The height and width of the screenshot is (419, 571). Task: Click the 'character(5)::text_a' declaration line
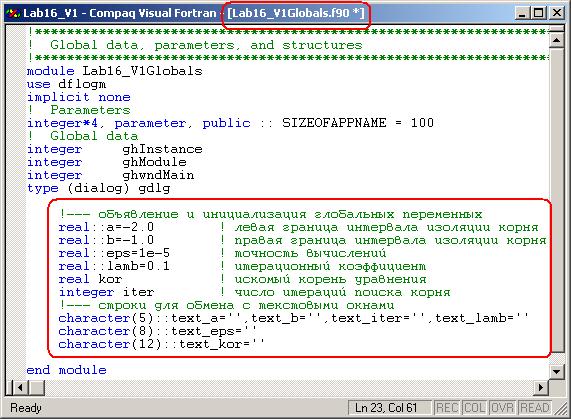coord(294,318)
